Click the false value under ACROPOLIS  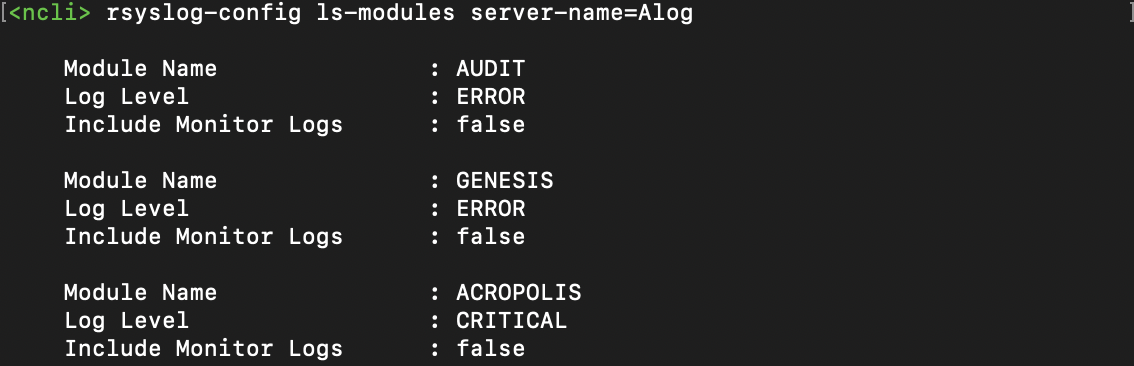490,349
